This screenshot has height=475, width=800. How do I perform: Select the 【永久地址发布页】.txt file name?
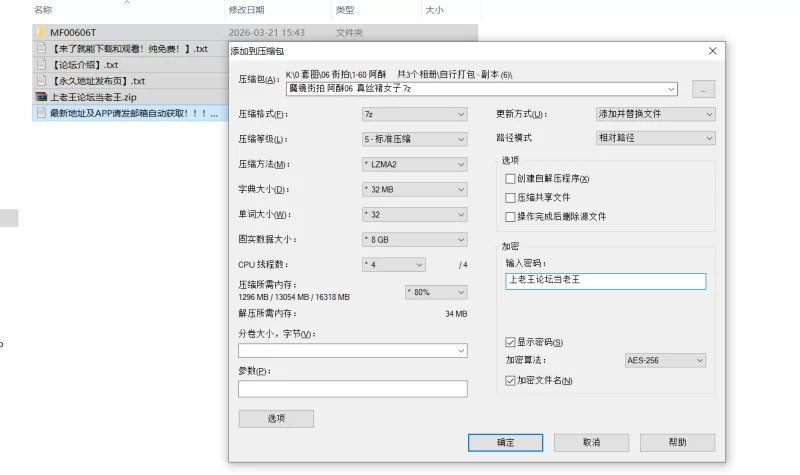point(98,81)
